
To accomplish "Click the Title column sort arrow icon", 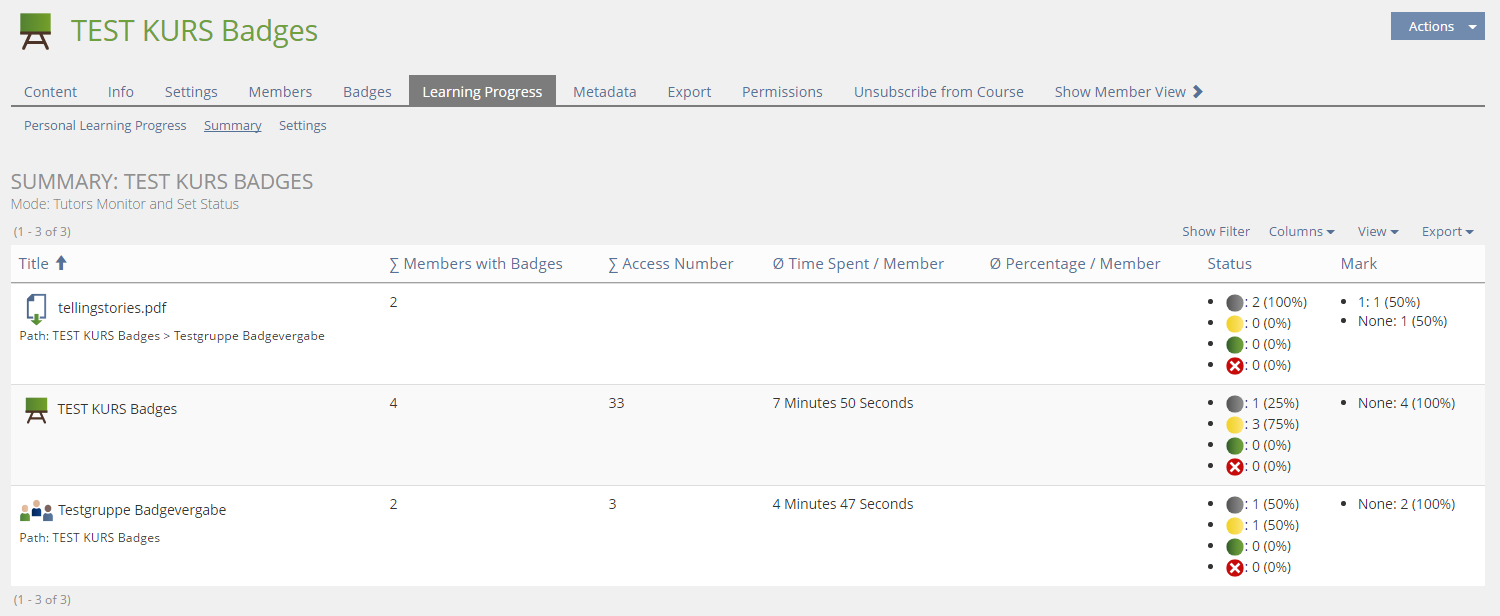I will click(61, 263).
